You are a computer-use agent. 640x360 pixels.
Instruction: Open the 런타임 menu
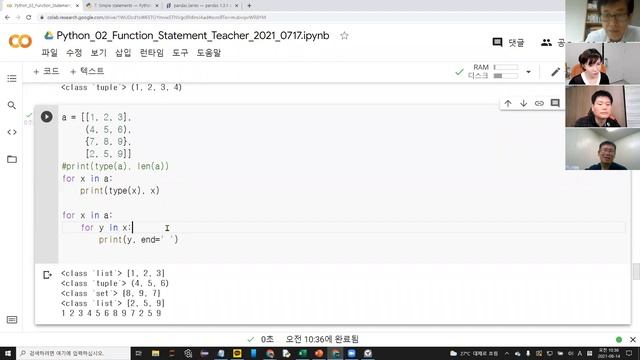(151, 53)
